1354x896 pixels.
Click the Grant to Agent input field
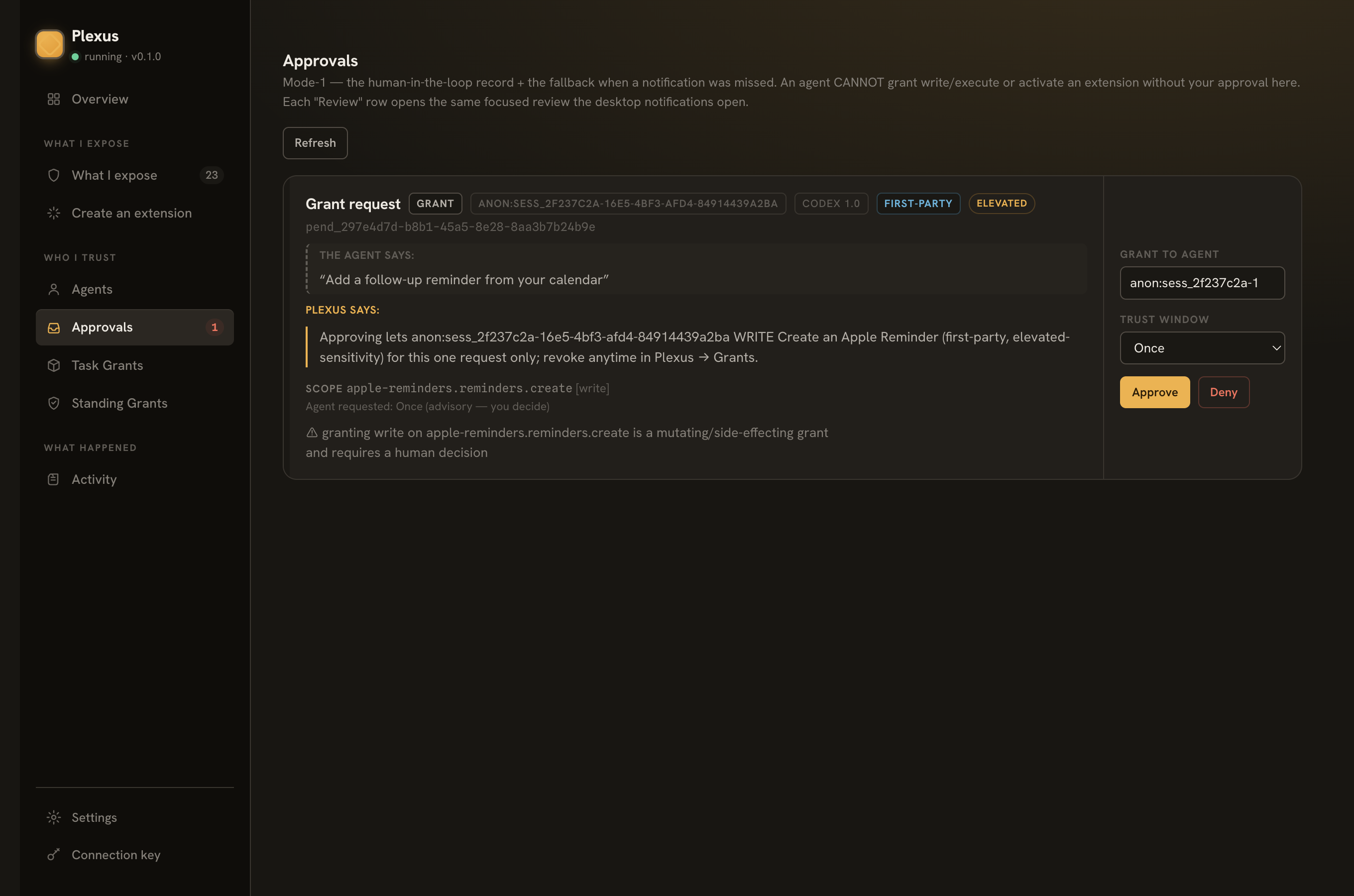tap(1202, 283)
